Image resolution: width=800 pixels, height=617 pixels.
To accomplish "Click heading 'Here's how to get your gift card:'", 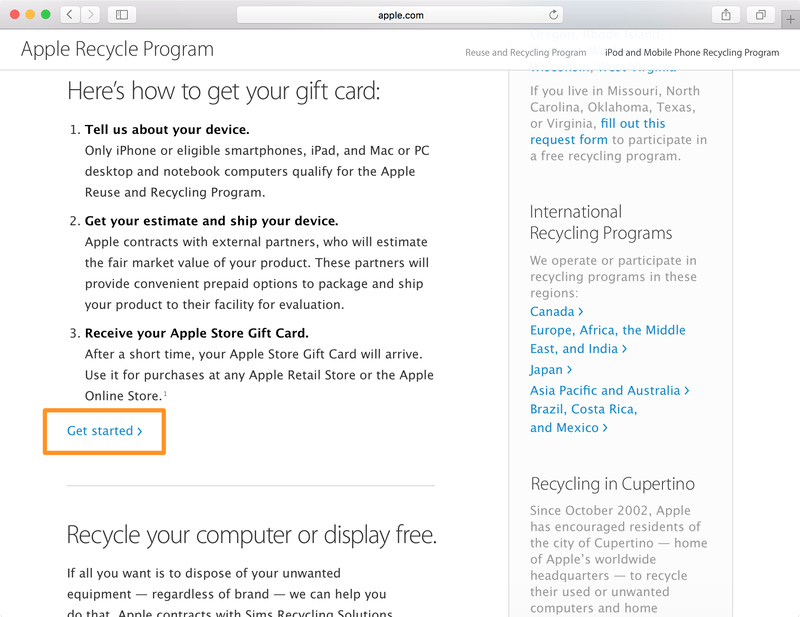I will [223, 92].
